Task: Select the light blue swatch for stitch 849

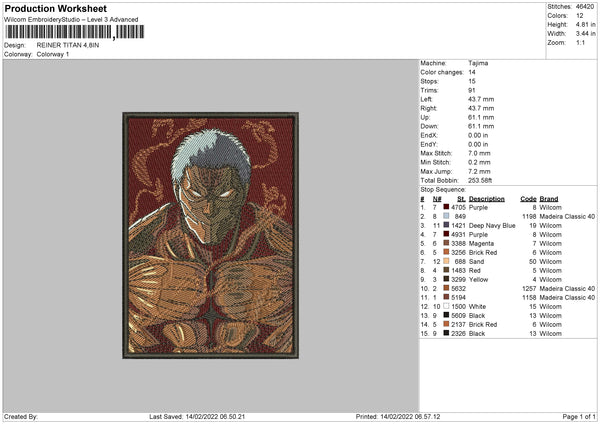Action: [445, 217]
